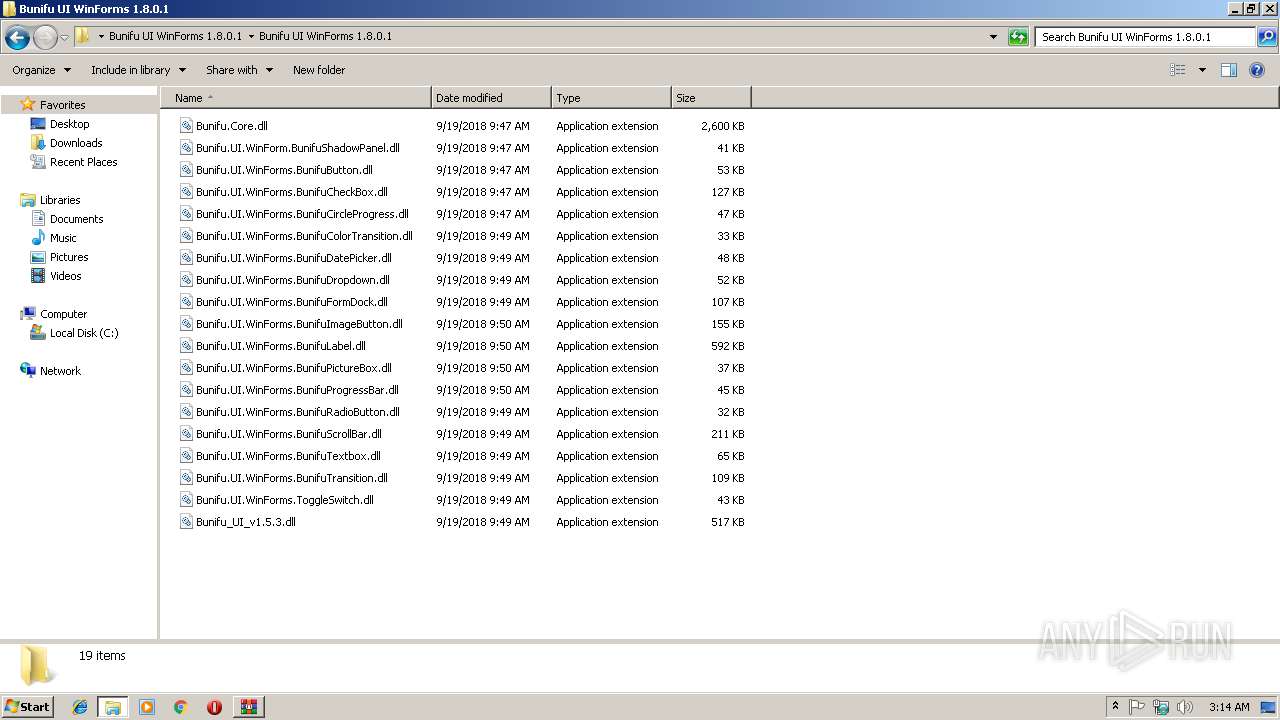The image size is (1280, 720).
Task: Launch Internet Explorer from taskbar
Action: coord(80,707)
